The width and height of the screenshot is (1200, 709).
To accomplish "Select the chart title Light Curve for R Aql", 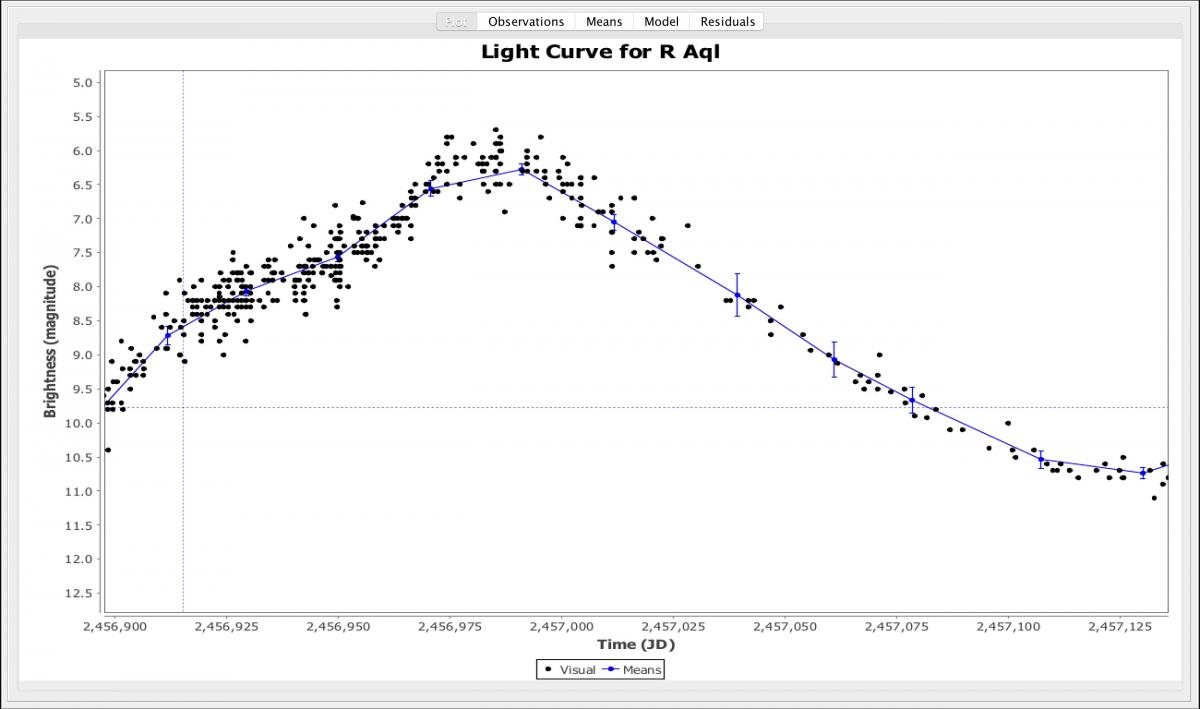I will [x=600, y=52].
